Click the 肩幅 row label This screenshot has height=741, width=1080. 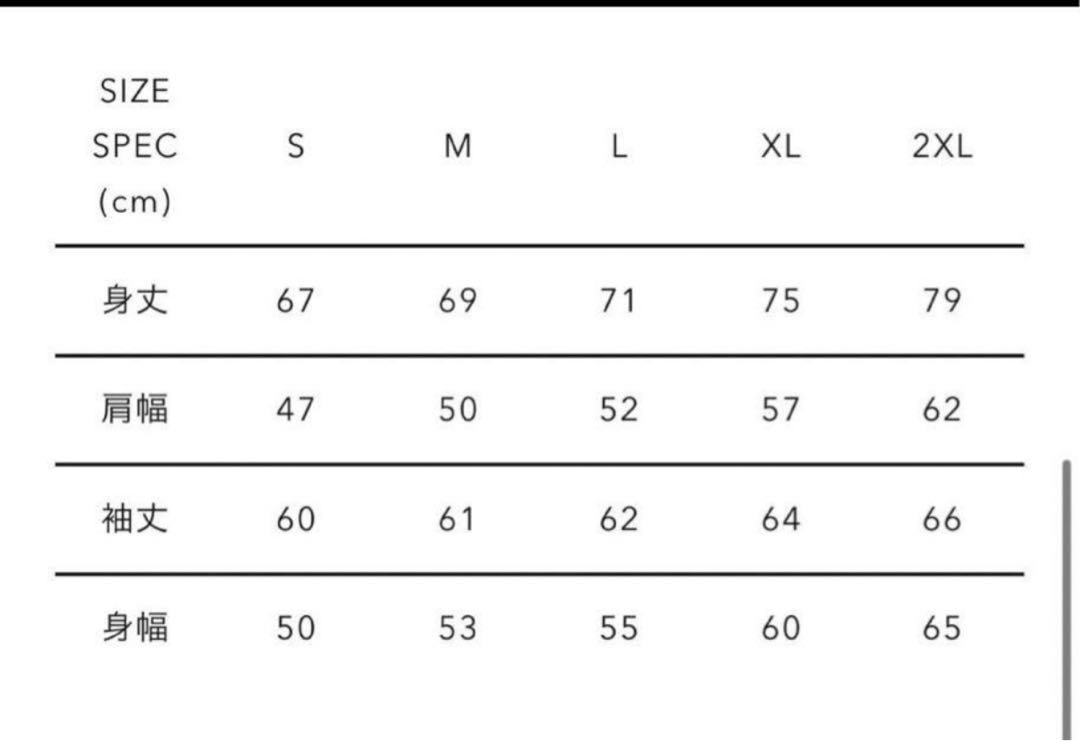pos(135,409)
